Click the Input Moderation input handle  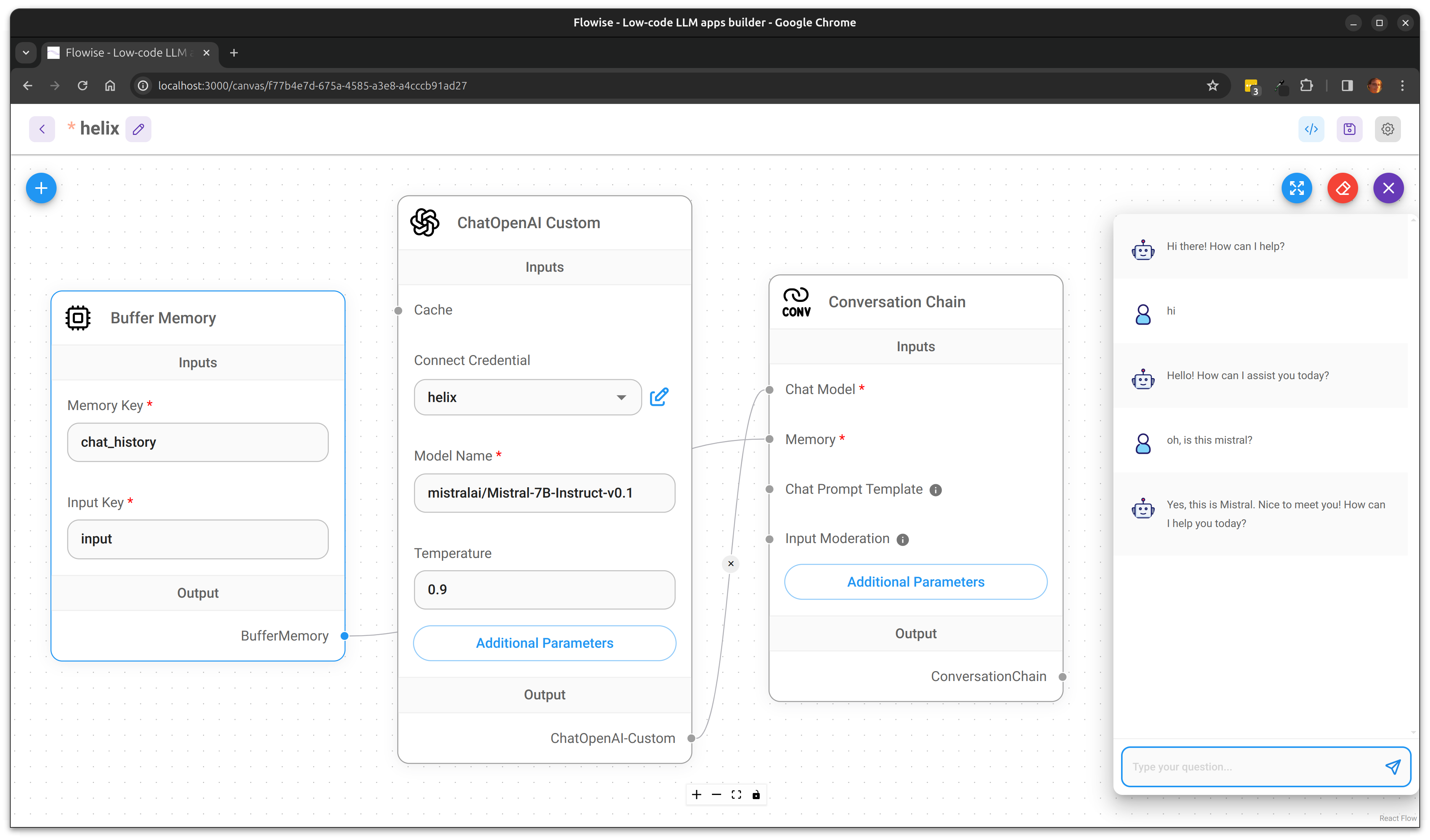click(x=769, y=539)
